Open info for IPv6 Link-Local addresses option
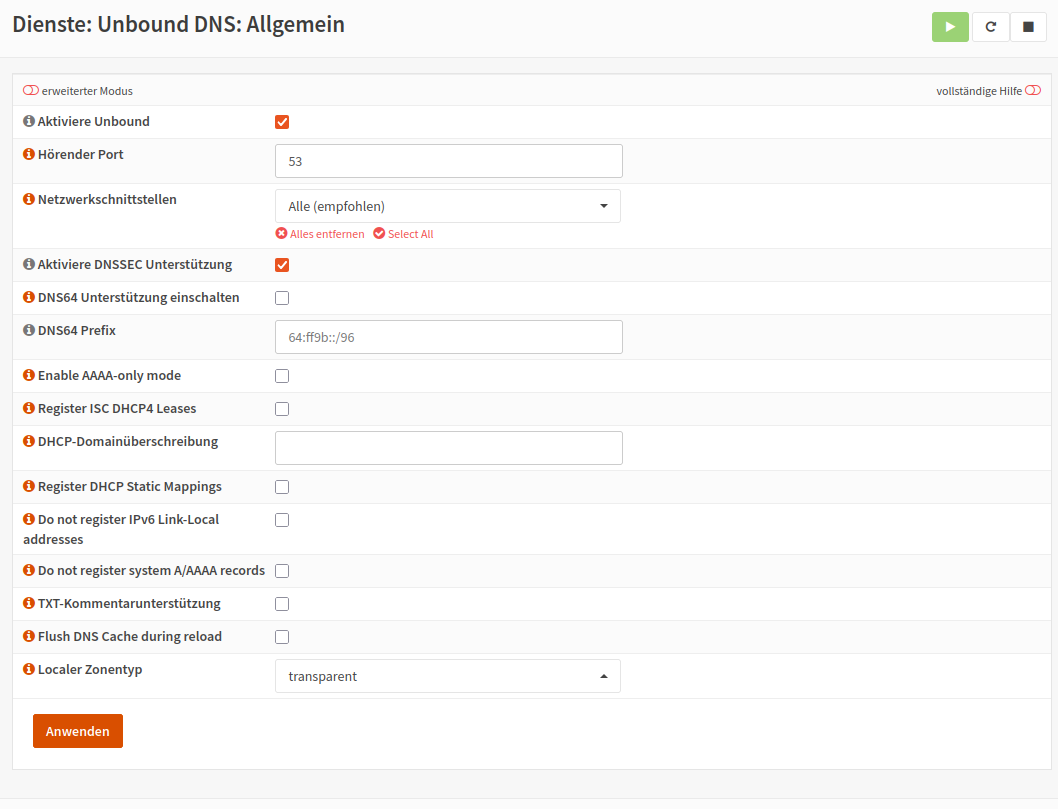1058x809 pixels. click(29, 519)
